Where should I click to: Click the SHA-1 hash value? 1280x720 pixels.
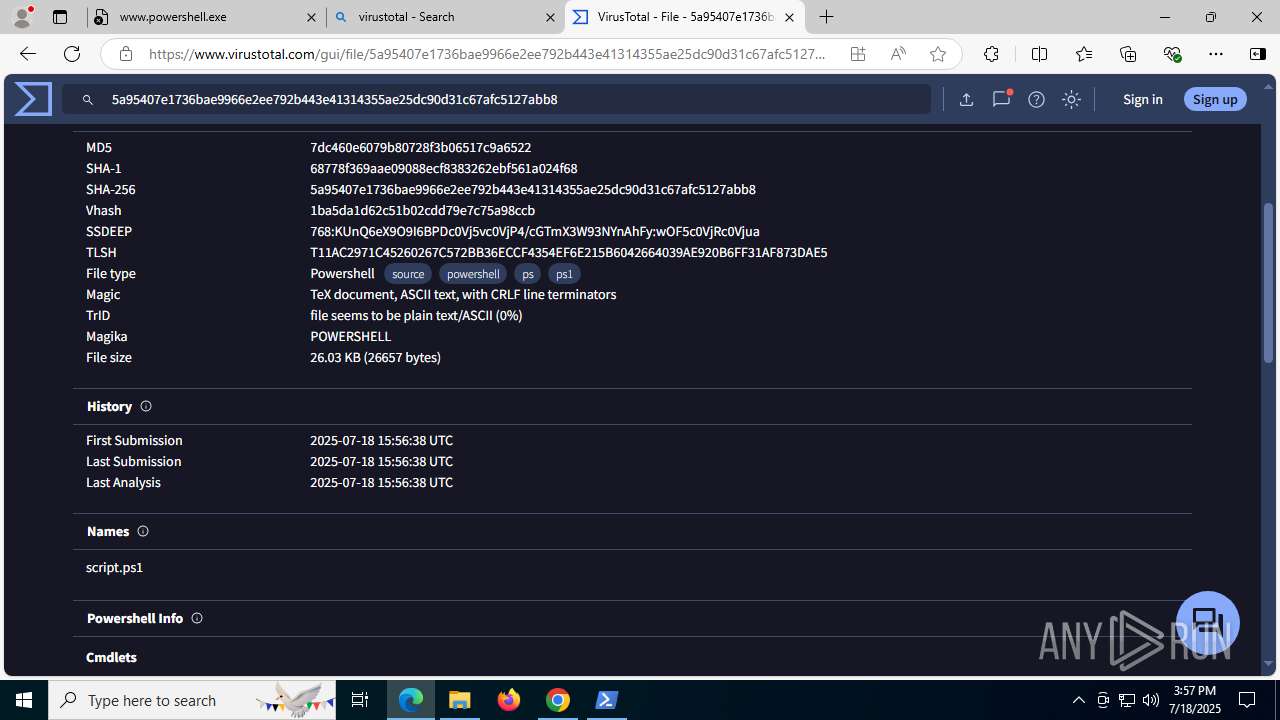443,168
